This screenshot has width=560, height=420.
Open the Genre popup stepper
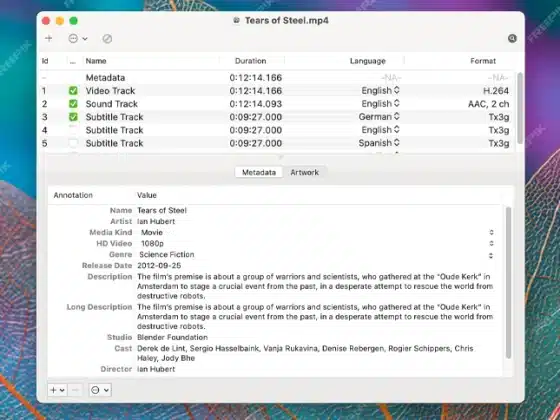tap(491, 255)
